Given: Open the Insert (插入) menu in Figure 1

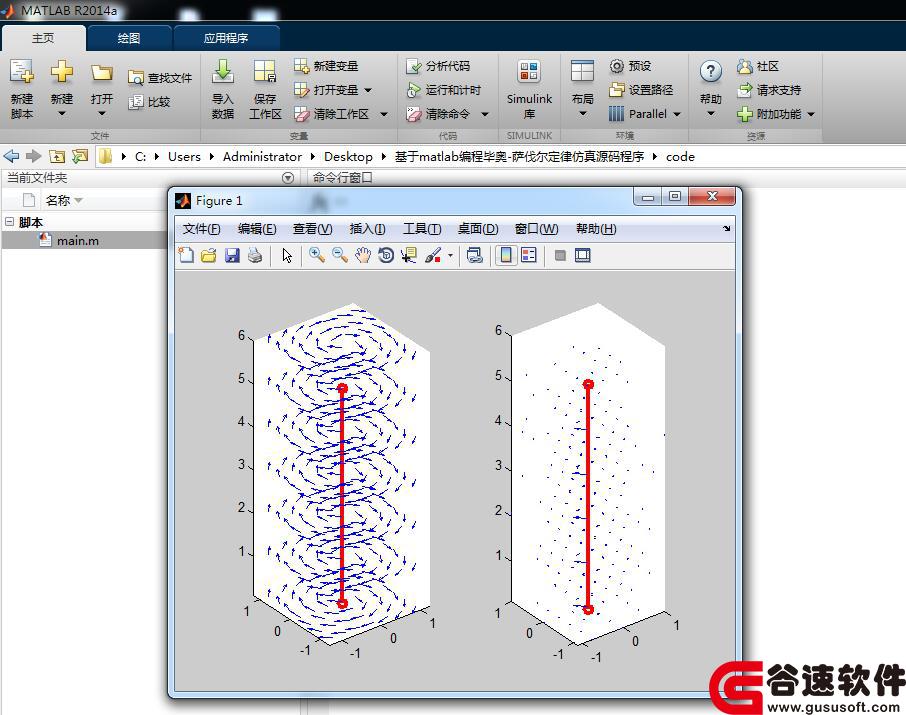Looking at the screenshot, I should 367,229.
